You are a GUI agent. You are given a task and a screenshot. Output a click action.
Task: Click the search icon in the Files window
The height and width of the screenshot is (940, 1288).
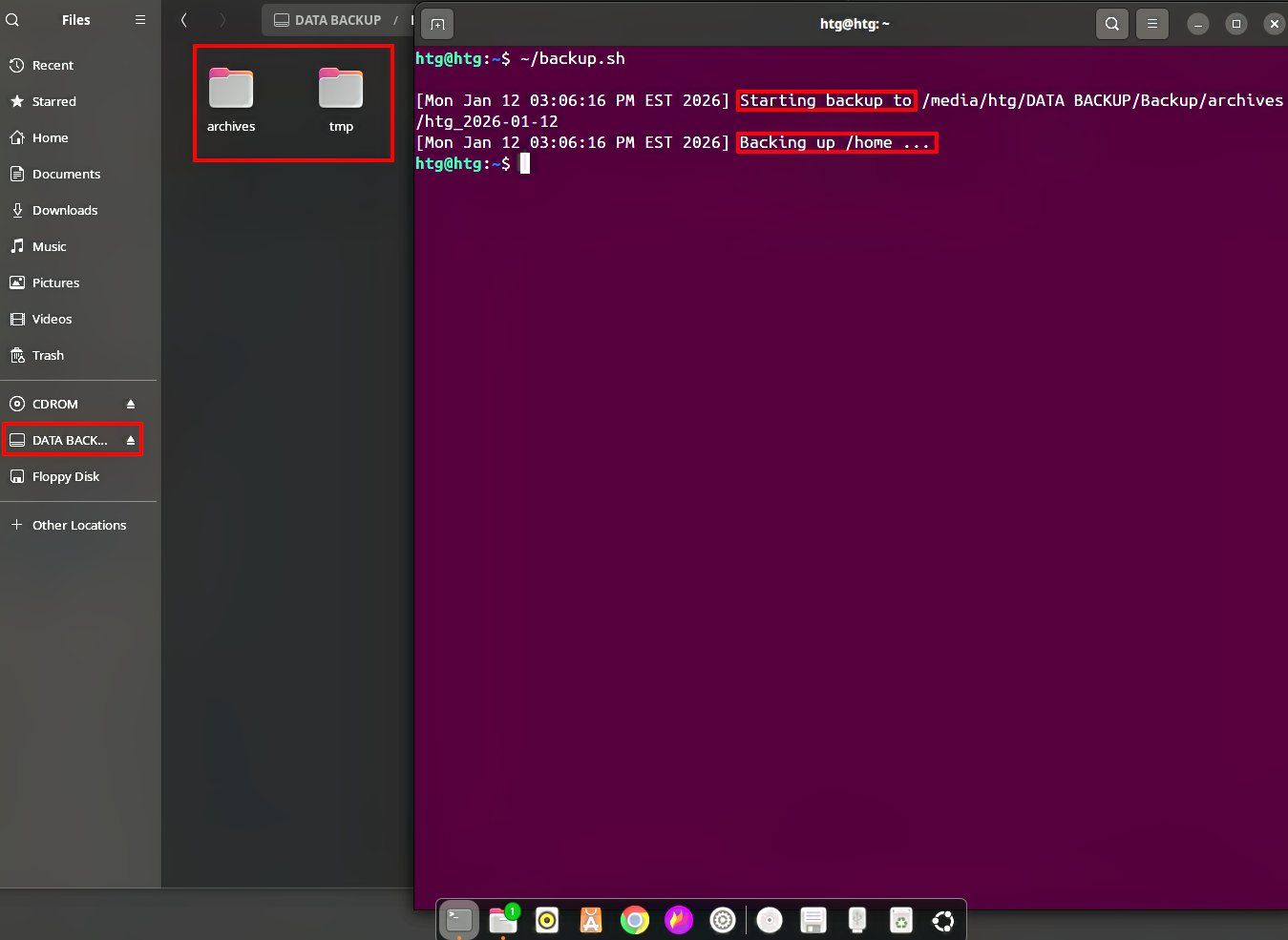11,19
